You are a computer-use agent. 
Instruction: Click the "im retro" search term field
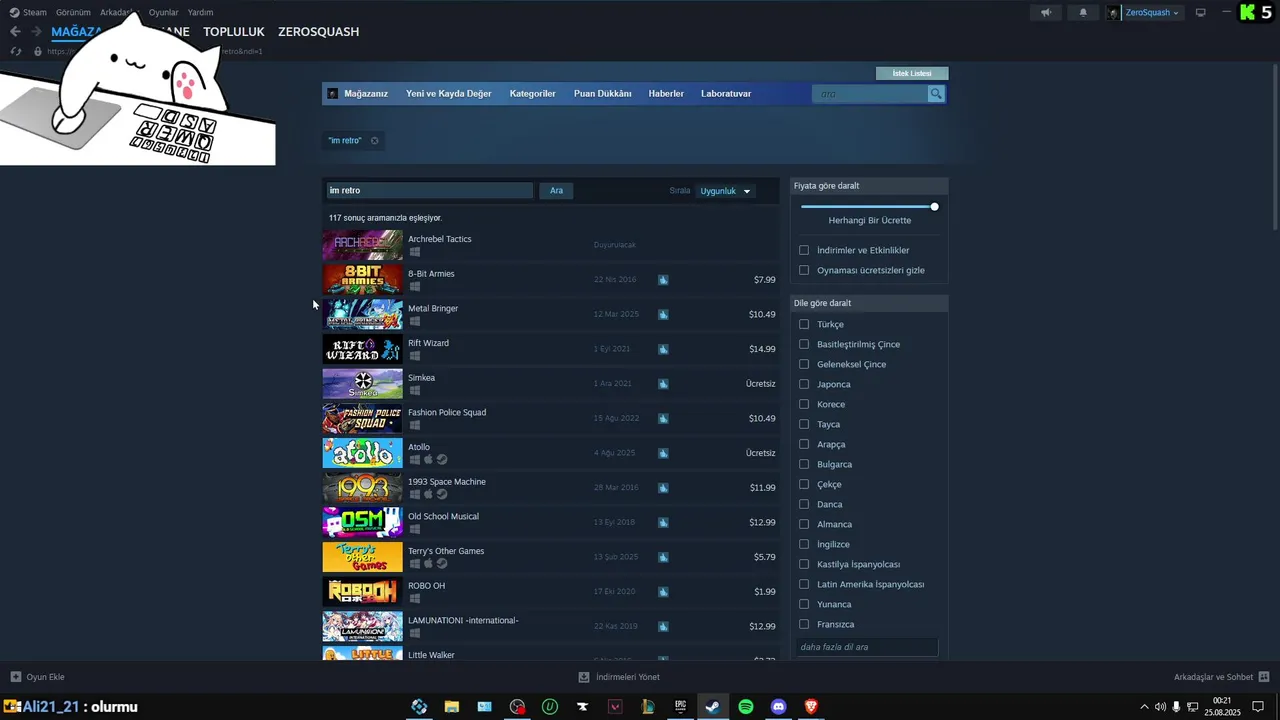[x=429, y=191]
